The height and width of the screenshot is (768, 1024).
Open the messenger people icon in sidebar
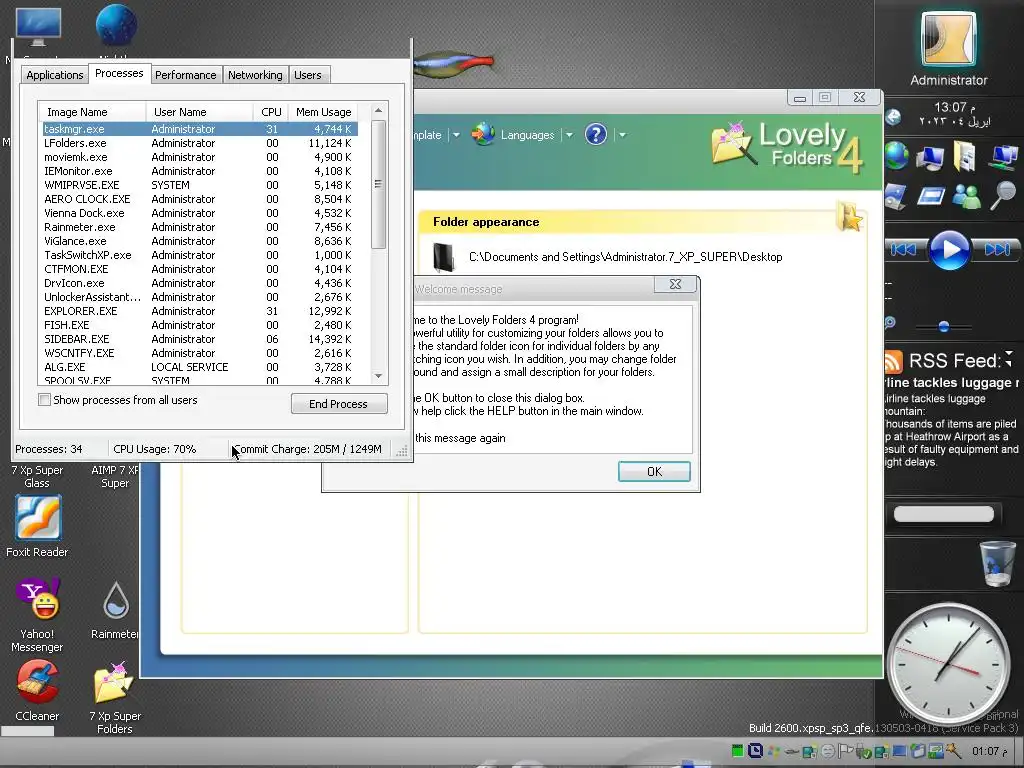click(966, 196)
